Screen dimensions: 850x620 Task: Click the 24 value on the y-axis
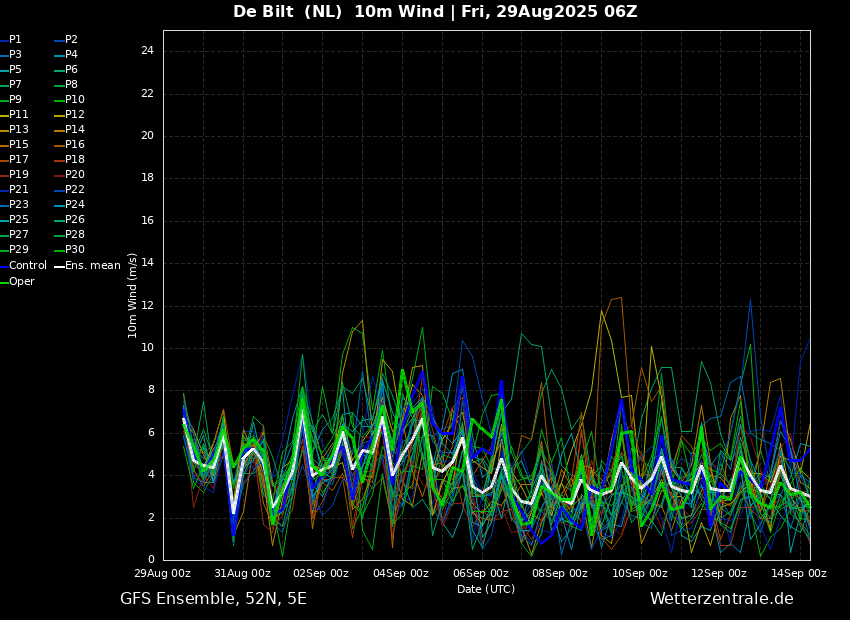pos(147,51)
